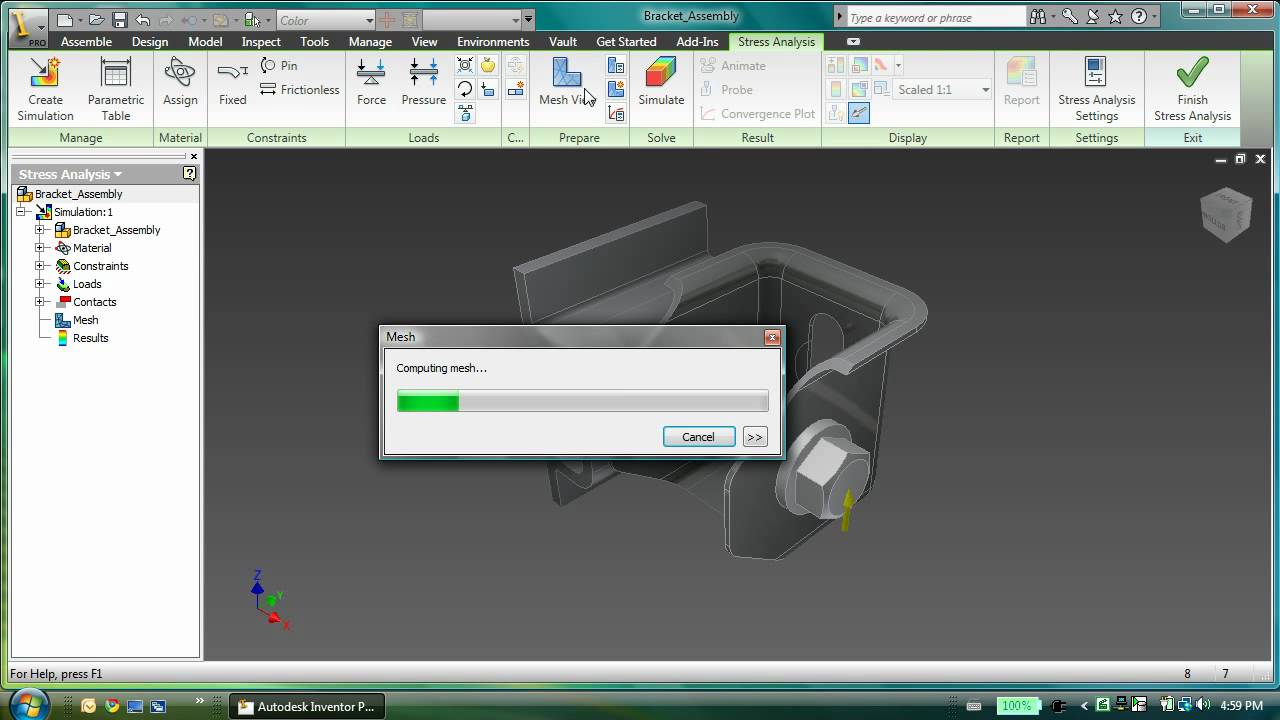Choose the Frictionless constraint tool

300,89
